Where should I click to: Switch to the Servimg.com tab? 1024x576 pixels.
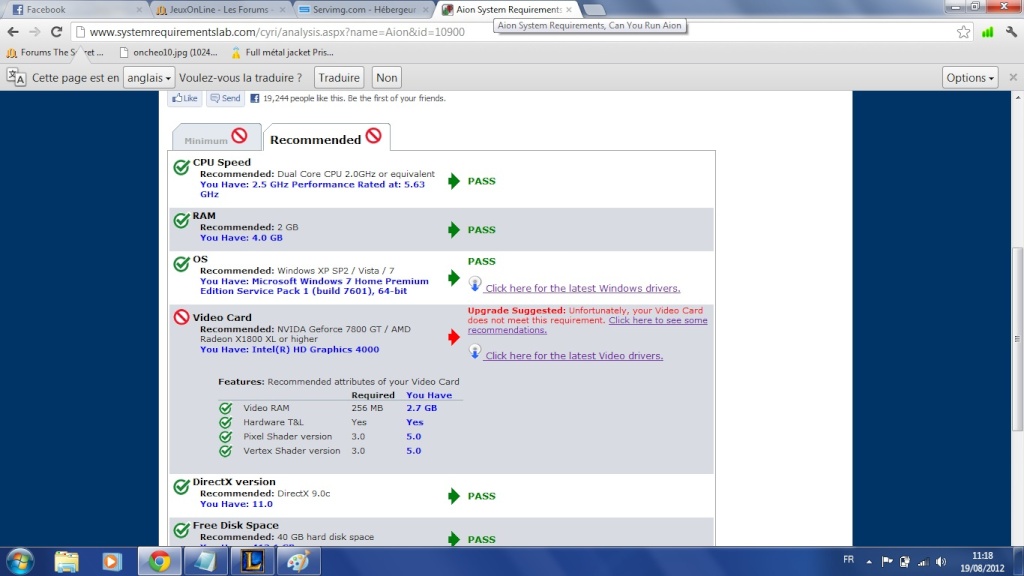(363, 10)
